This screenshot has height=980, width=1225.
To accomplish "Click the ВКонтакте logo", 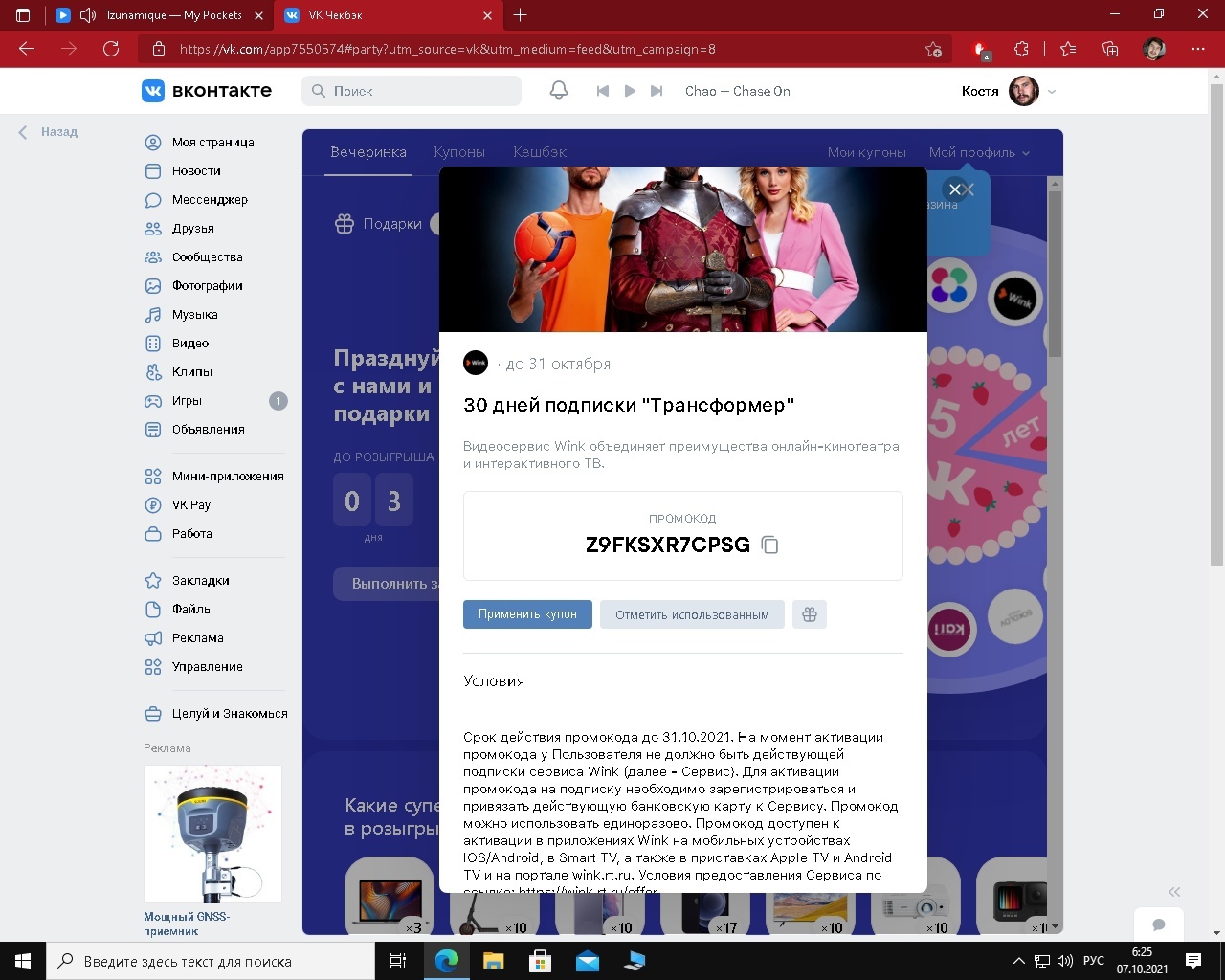I will (207, 91).
